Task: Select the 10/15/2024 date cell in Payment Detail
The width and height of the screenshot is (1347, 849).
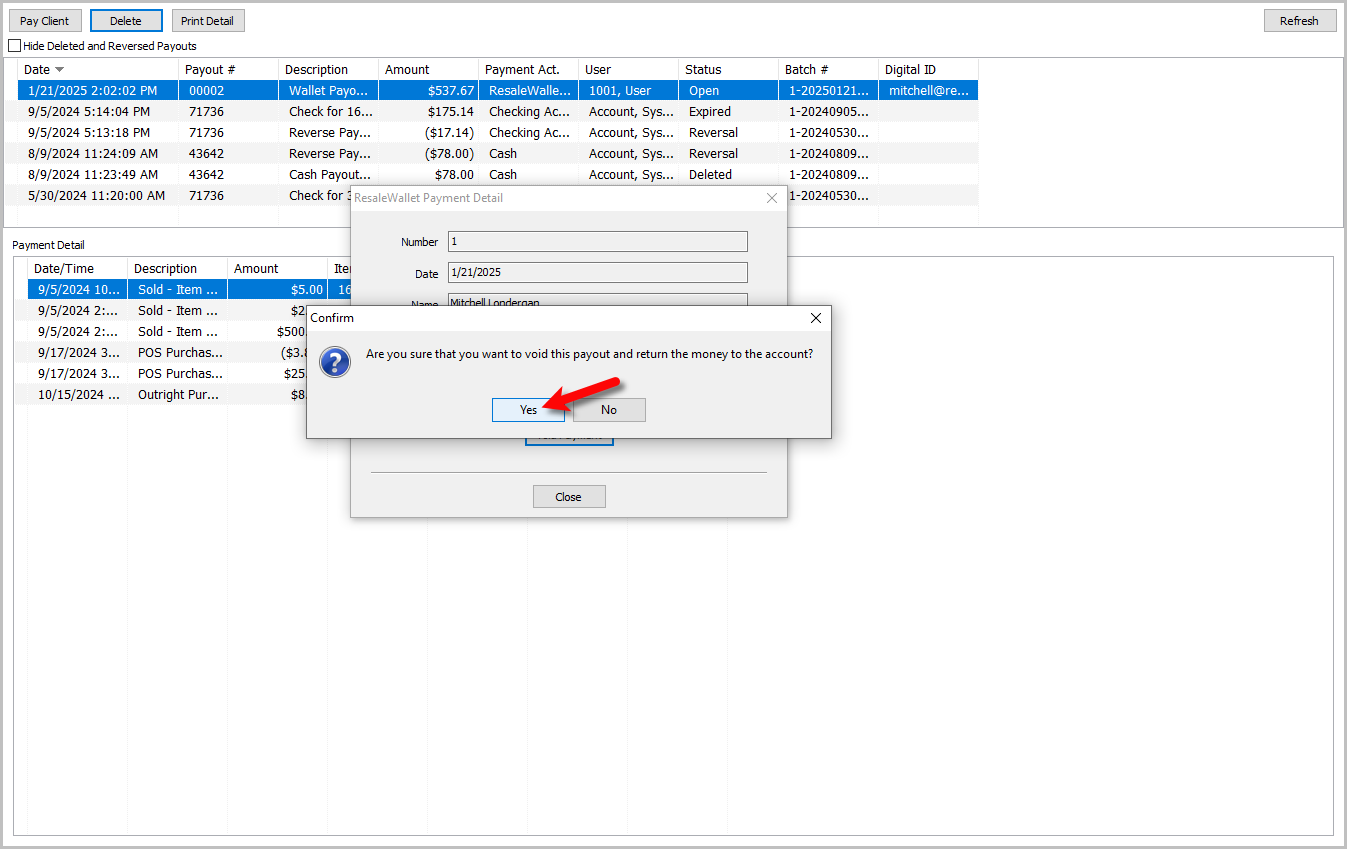Action: click(x=77, y=395)
